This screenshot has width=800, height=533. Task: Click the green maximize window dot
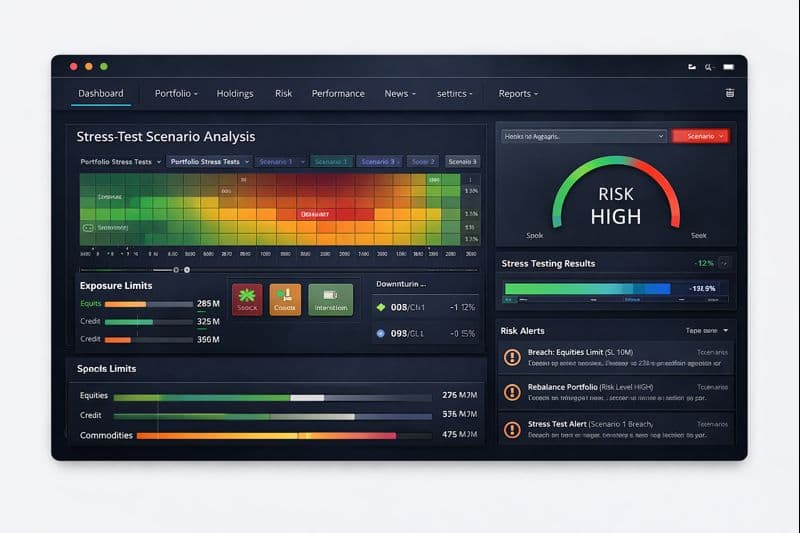point(104,66)
